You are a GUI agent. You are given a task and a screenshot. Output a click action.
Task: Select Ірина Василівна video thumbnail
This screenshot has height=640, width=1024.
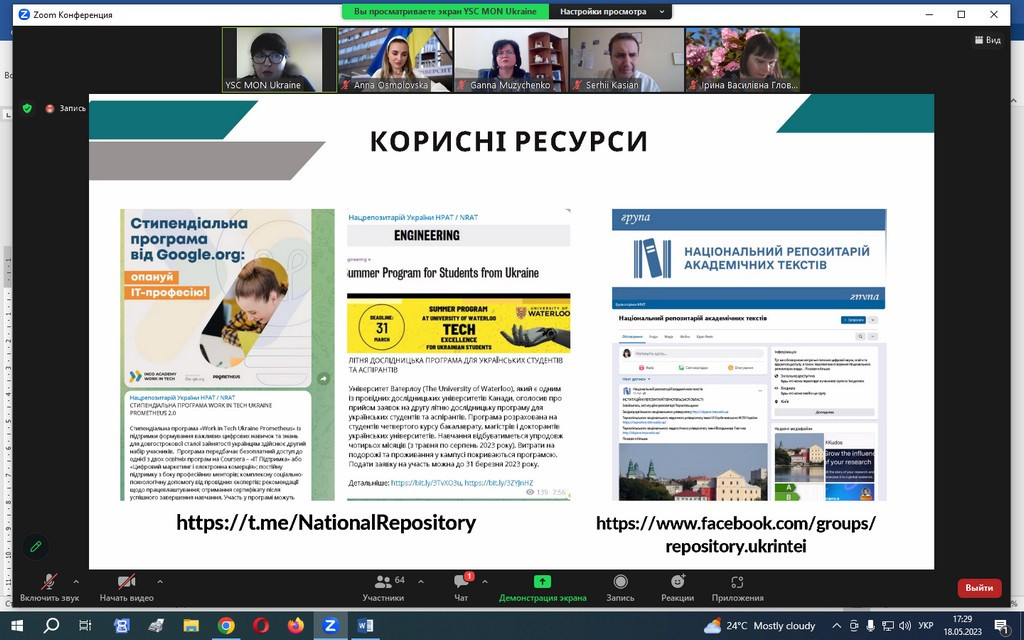pyautogui.click(x=743, y=59)
